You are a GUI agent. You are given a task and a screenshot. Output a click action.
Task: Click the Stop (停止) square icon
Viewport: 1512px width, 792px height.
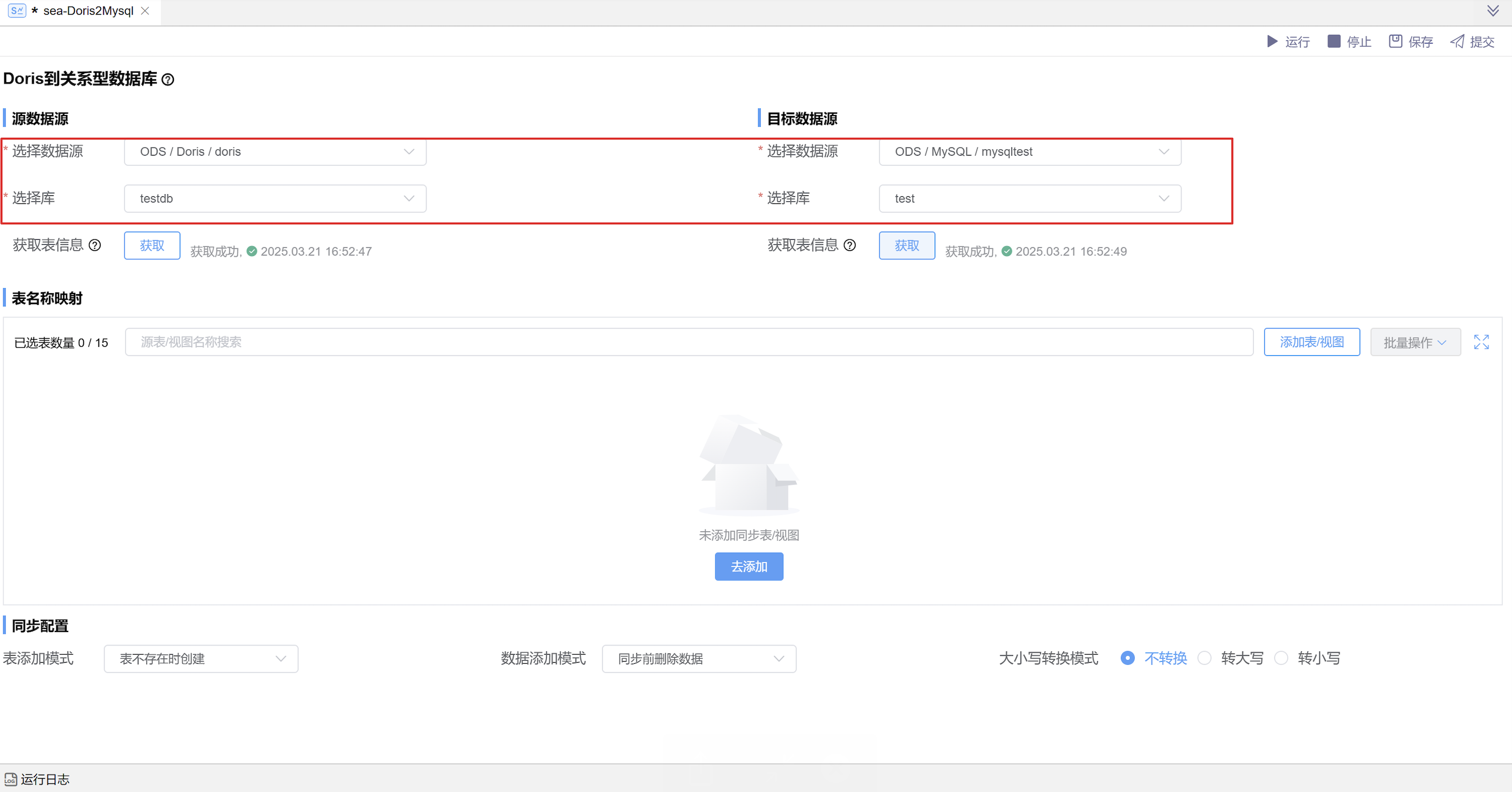[x=1333, y=41]
